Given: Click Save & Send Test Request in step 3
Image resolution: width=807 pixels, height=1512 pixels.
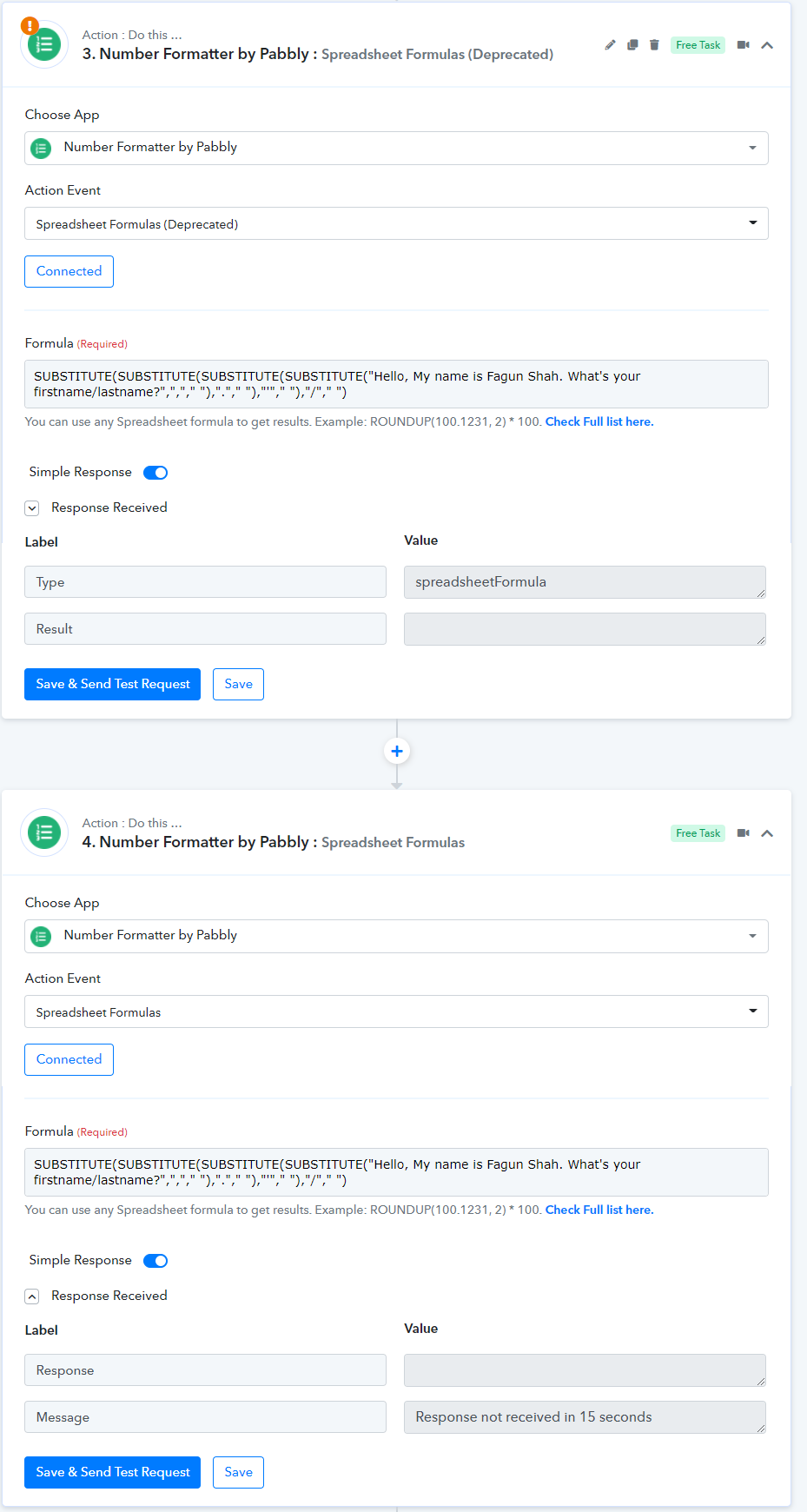Looking at the screenshot, I should tap(112, 684).
